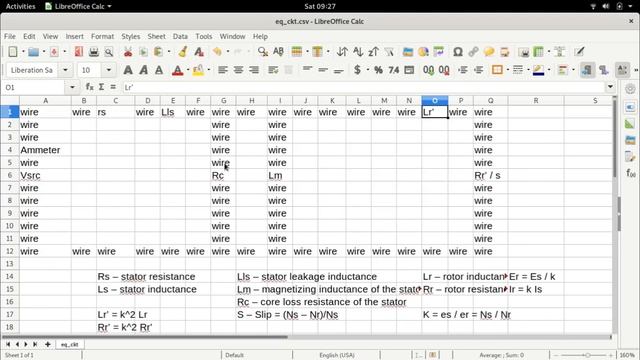Sort descending with ZA up icon
640x360 pixels.
pyautogui.click(x=373, y=52)
